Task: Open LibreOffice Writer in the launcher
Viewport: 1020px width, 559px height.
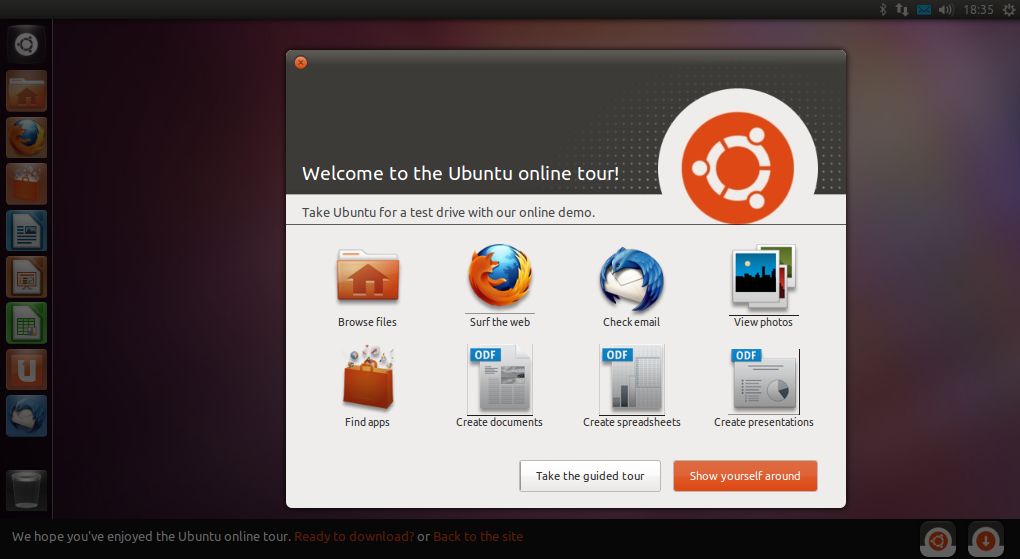Action: pyautogui.click(x=26, y=230)
